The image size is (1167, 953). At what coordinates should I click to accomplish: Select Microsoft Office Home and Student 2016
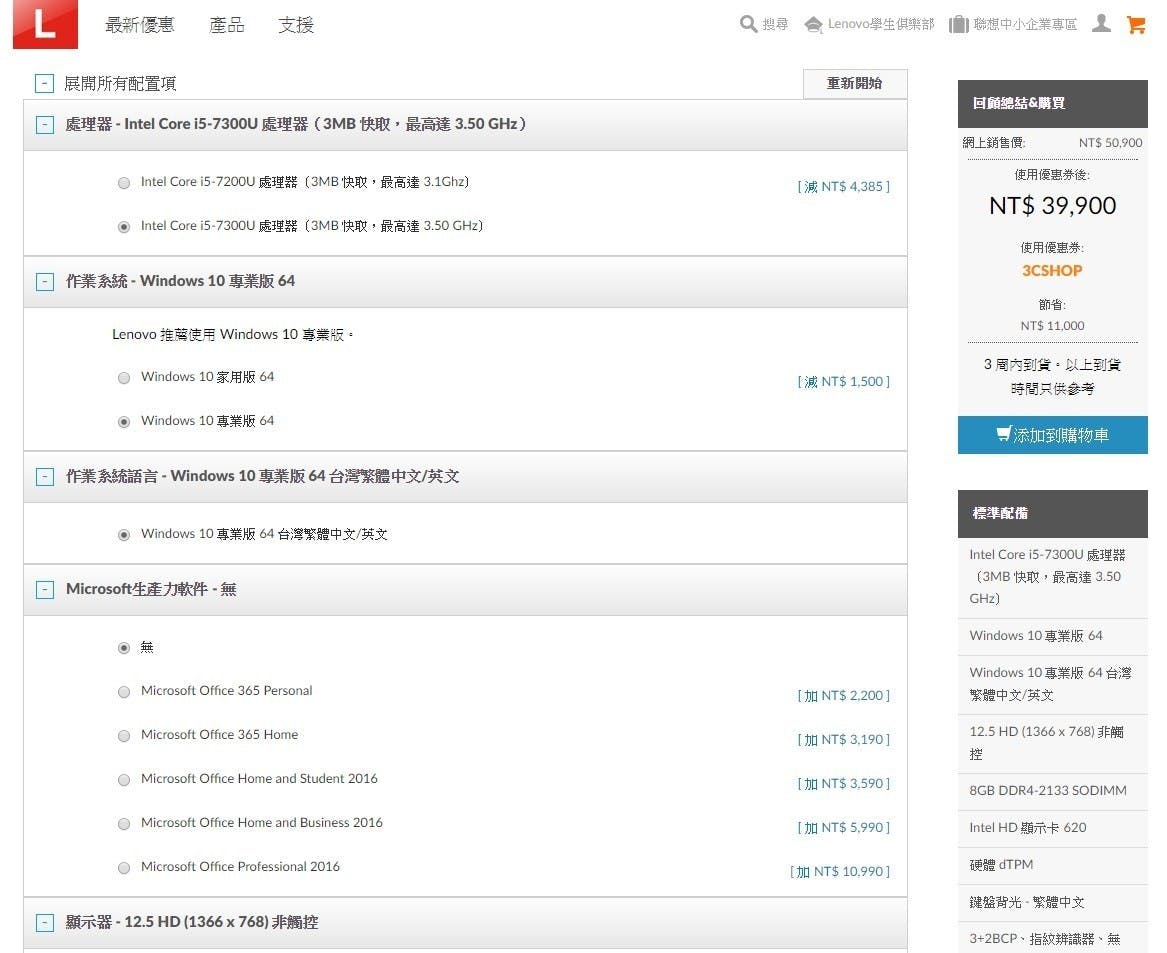[x=124, y=780]
